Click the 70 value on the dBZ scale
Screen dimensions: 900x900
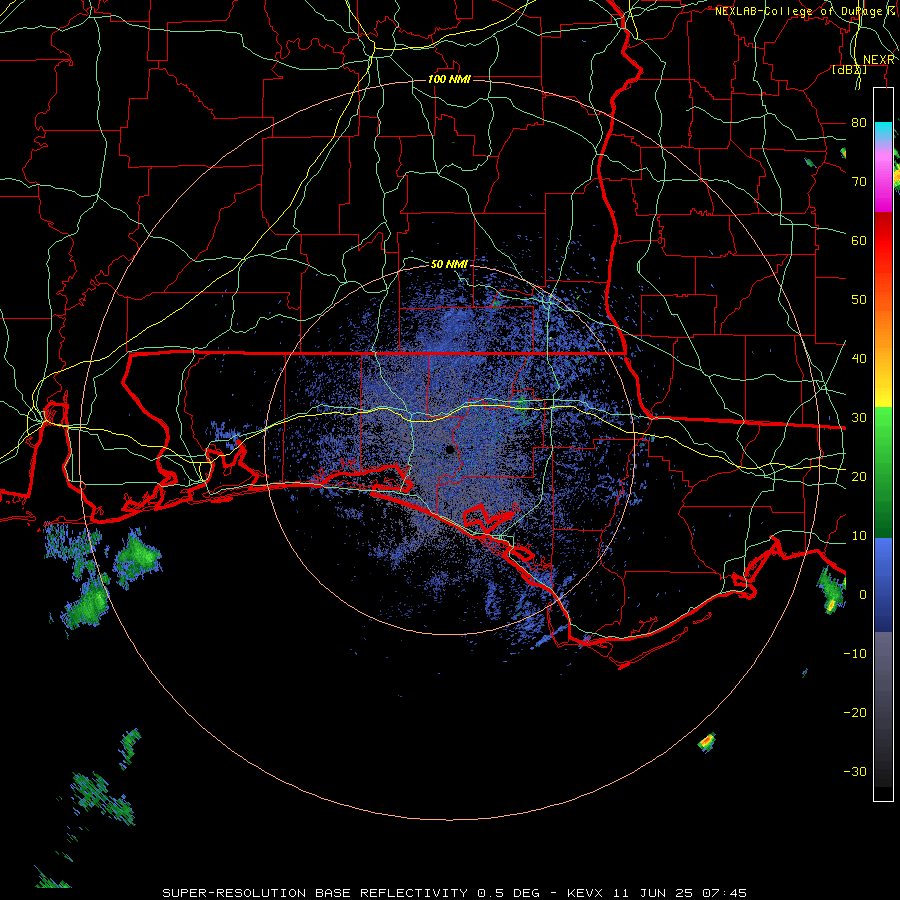pyautogui.click(x=859, y=182)
